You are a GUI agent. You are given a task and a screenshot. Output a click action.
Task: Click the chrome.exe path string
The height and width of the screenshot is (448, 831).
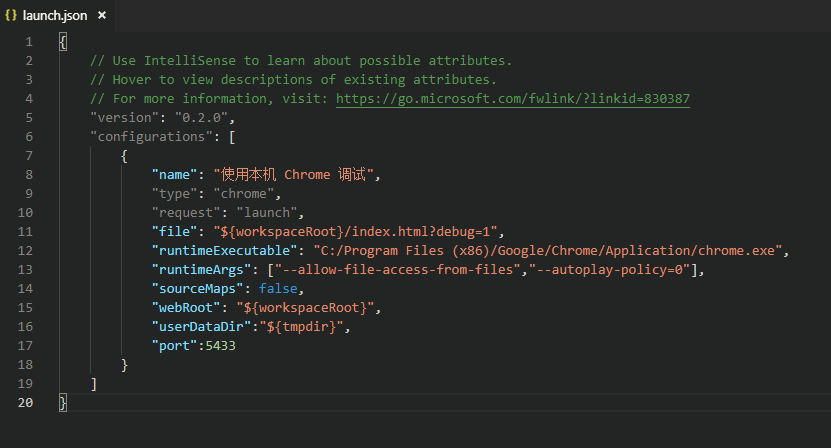pos(547,251)
